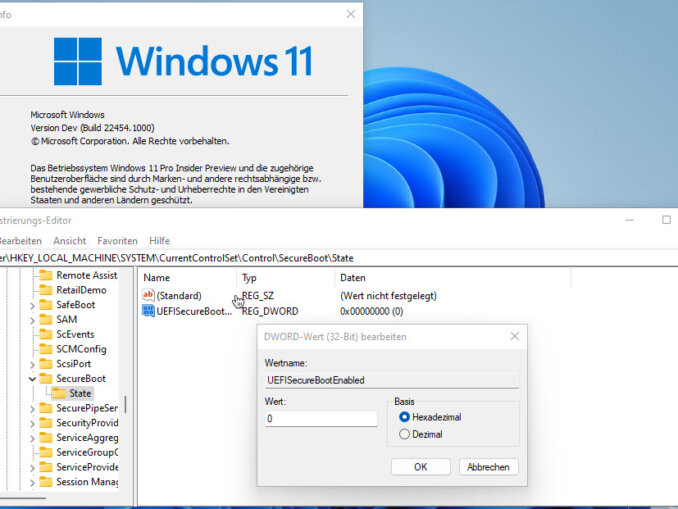Viewport: 678px width, 509px height.
Task: Select the SecurityProviders folder icon
Action: [x=46, y=423]
